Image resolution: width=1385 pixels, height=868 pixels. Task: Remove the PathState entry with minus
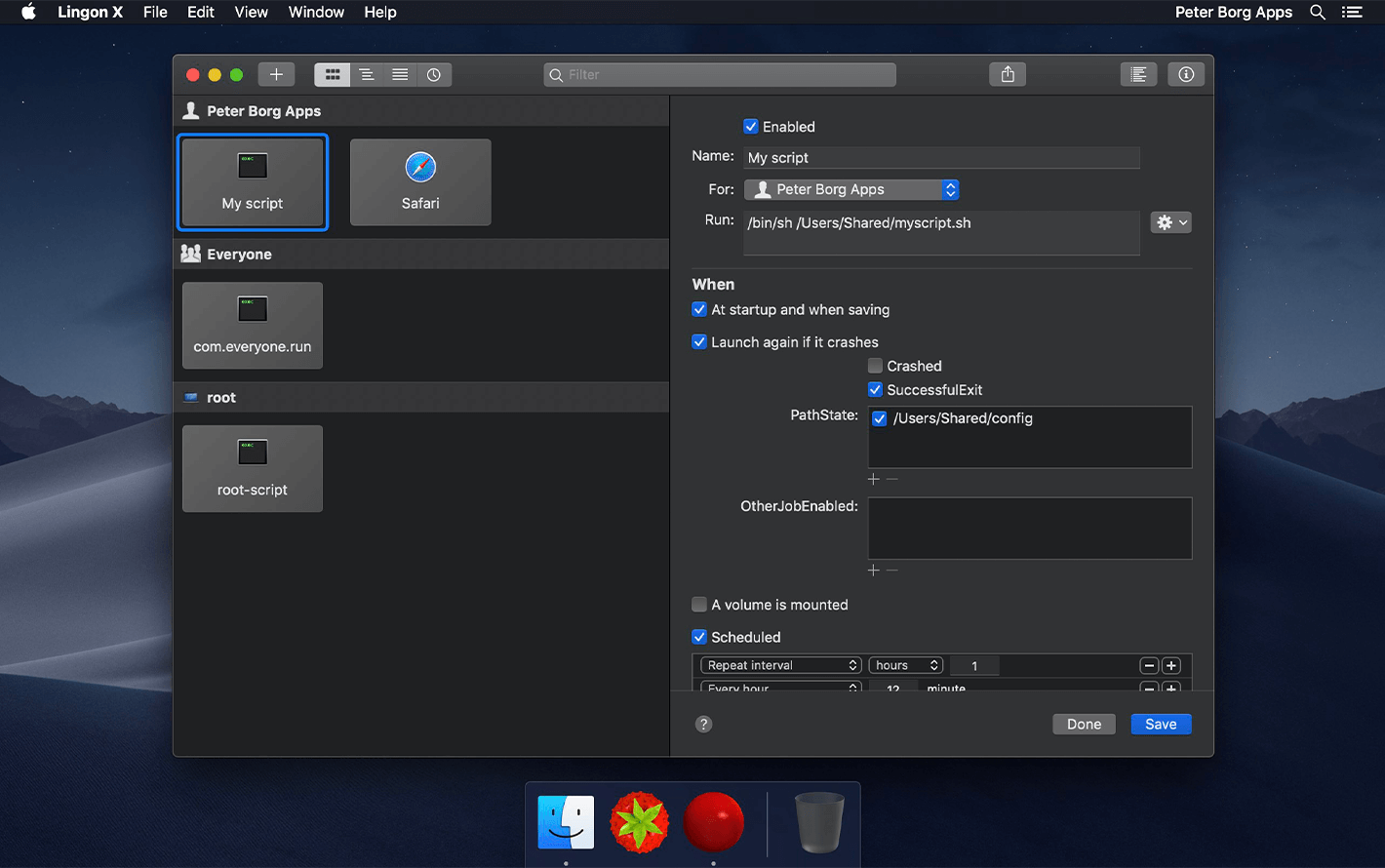click(891, 479)
